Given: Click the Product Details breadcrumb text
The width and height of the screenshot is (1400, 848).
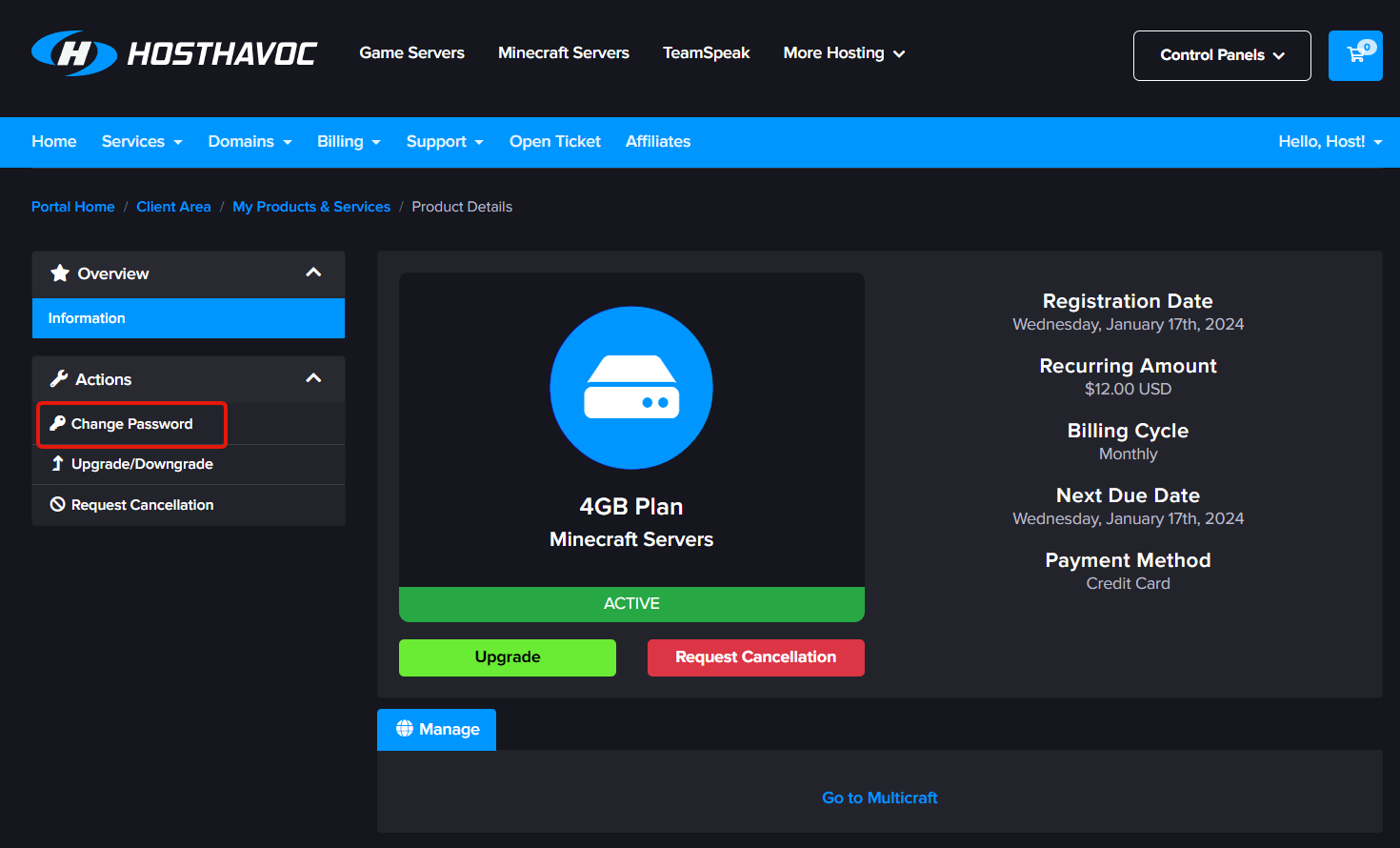Looking at the screenshot, I should (462, 207).
